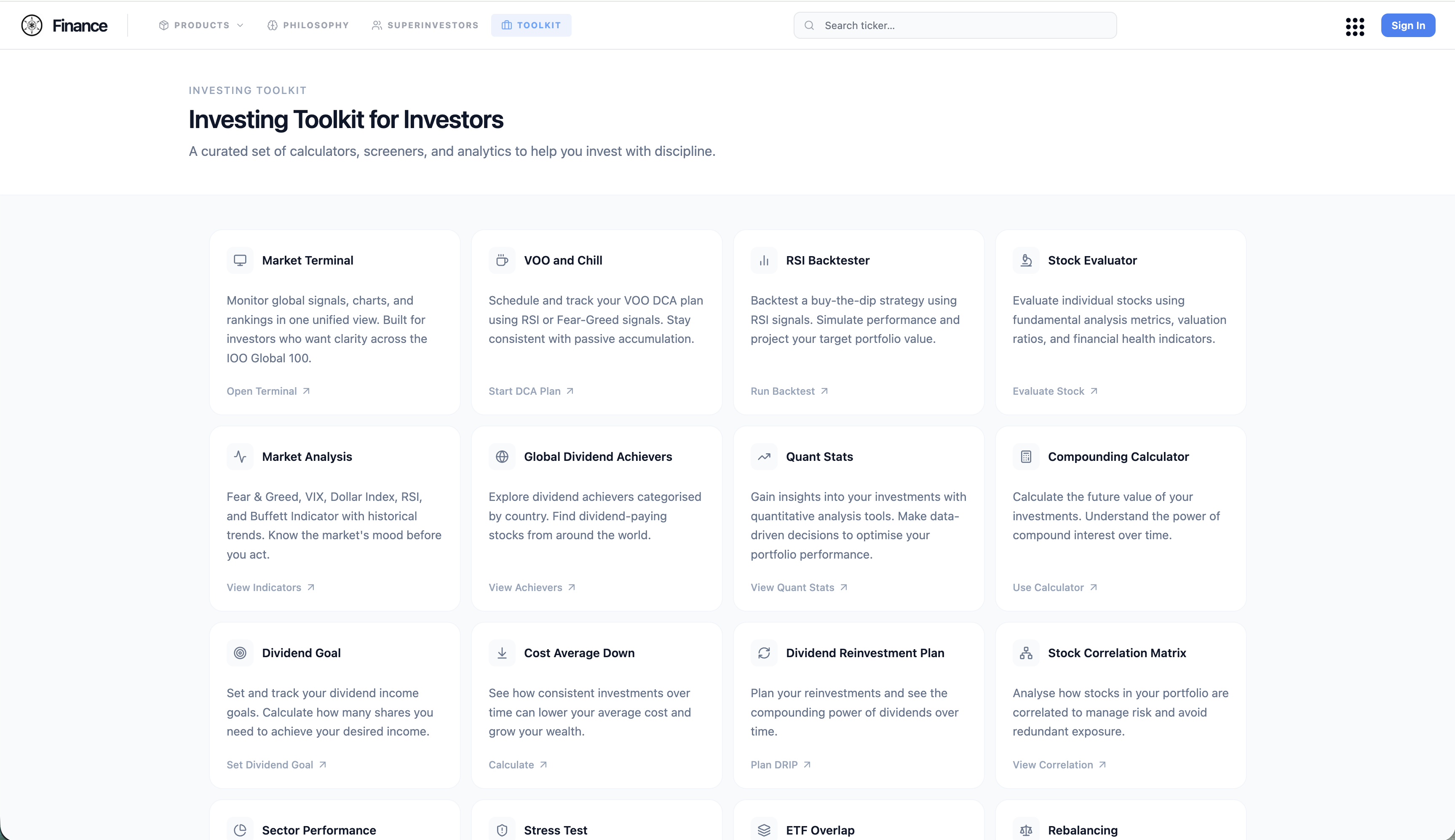Image resolution: width=1455 pixels, height=840 pixels.
Task: Follow the Plan DRIP link
Action: click(781, 765)
